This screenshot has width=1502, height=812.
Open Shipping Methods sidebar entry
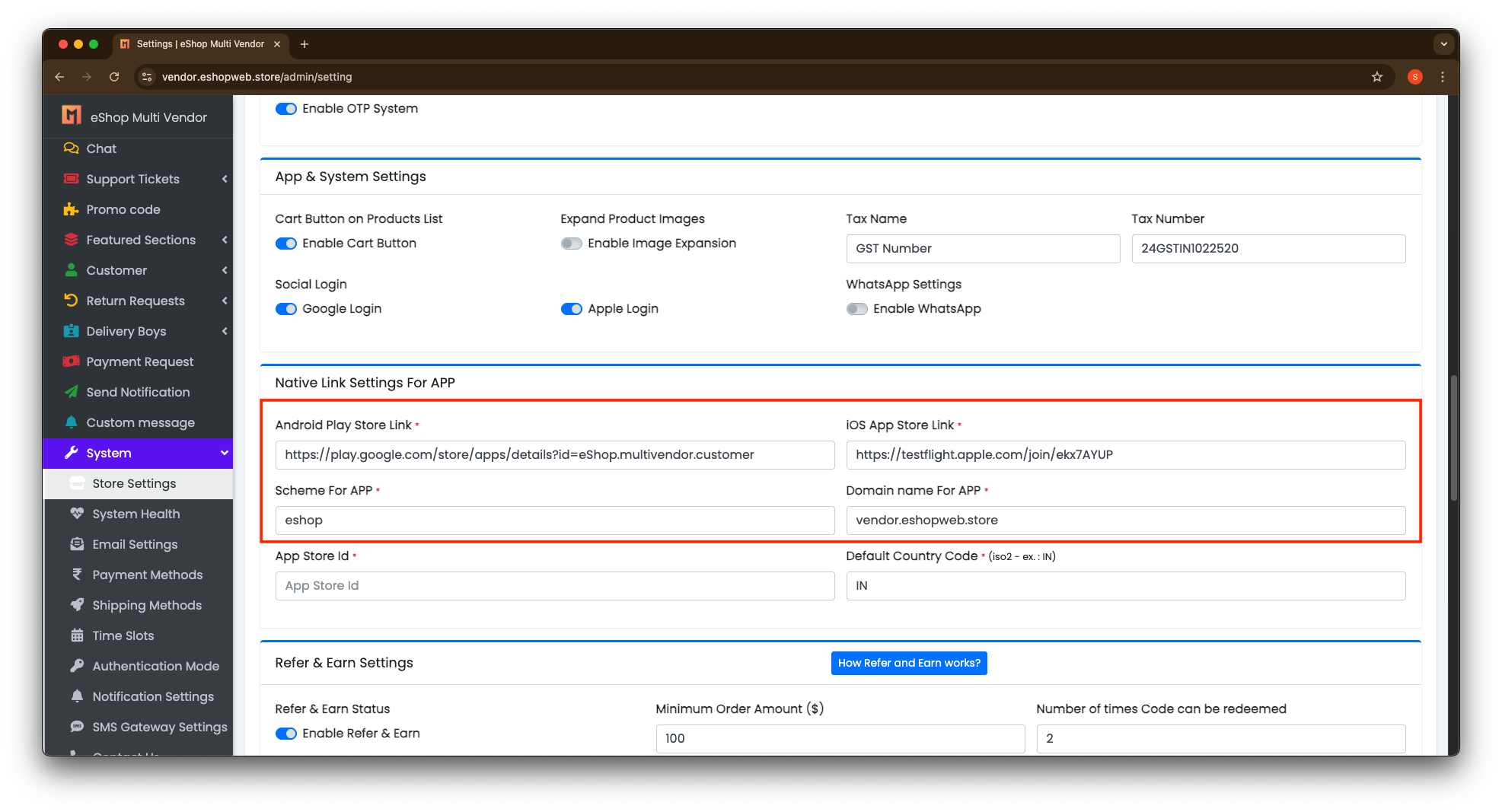point(138,605)
